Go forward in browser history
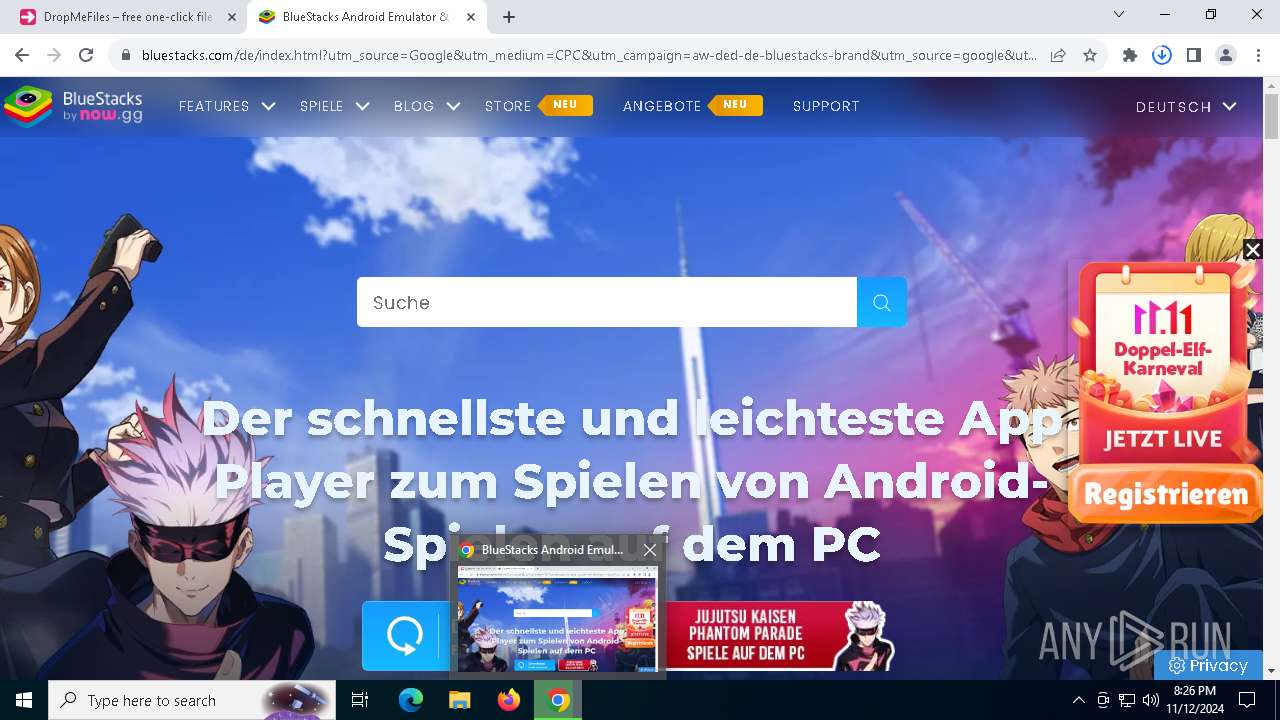Image resolution: width=1280 pixels, height=720 pixels. point(54,55)
